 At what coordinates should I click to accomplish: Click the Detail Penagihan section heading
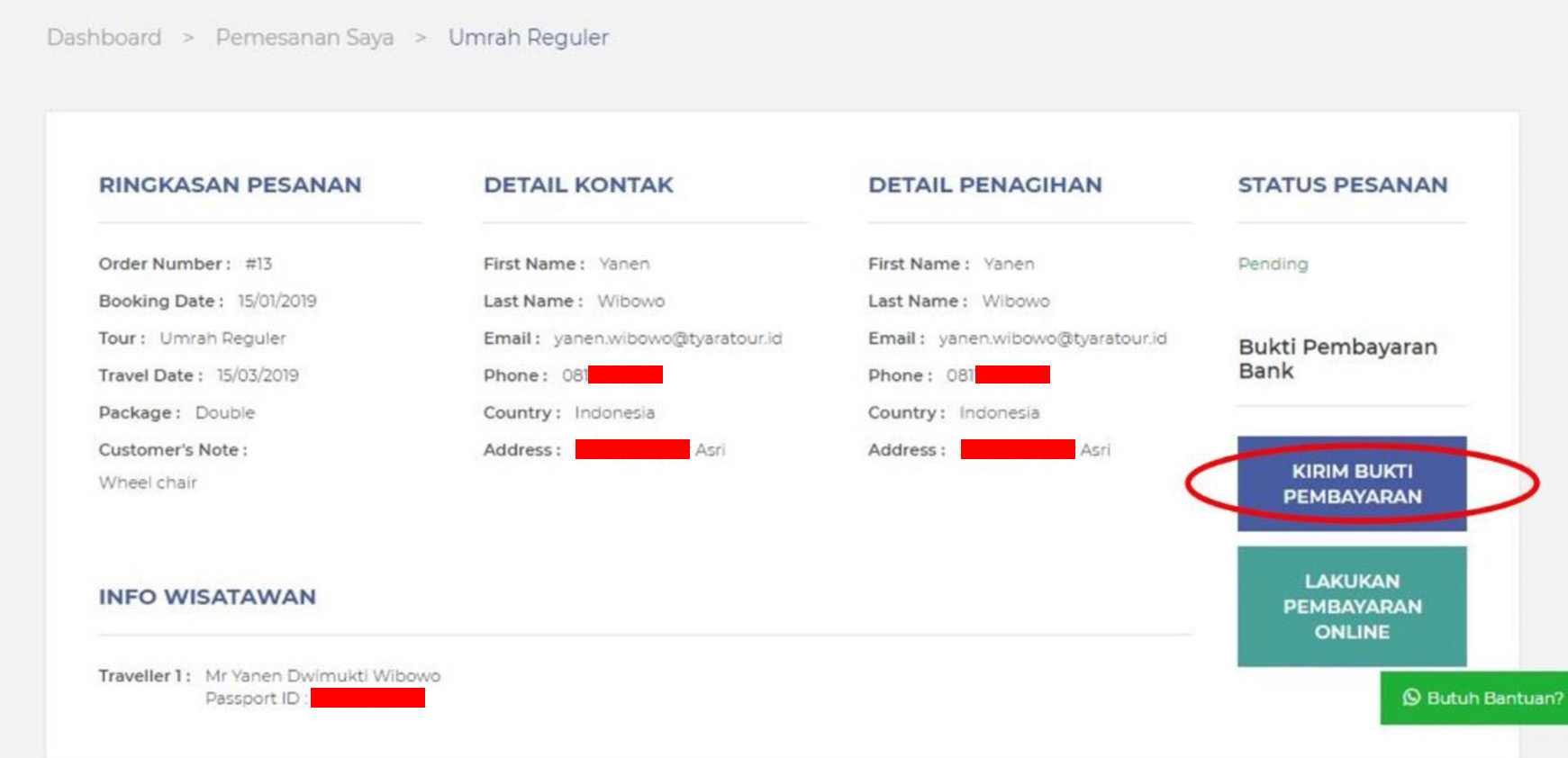(x=984, y=185)
